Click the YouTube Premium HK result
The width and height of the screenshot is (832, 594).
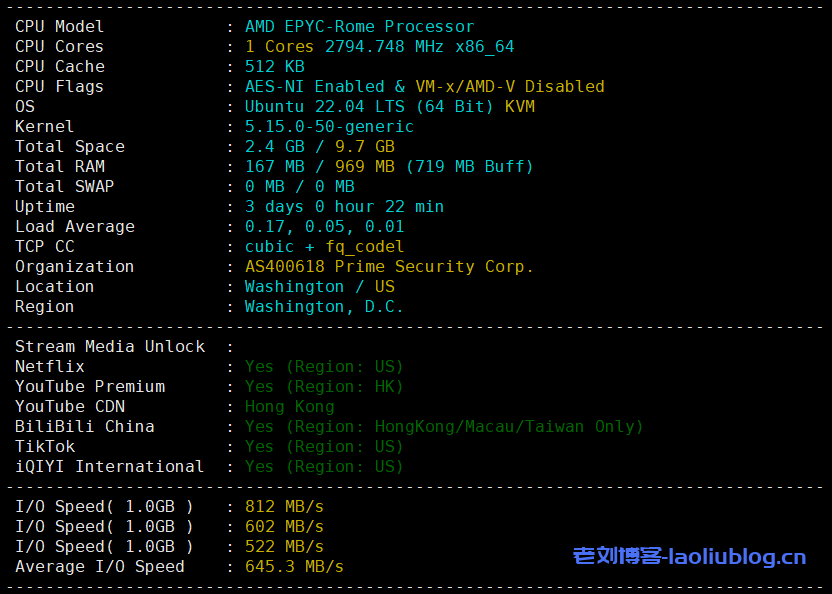click(x=324, y=387)
